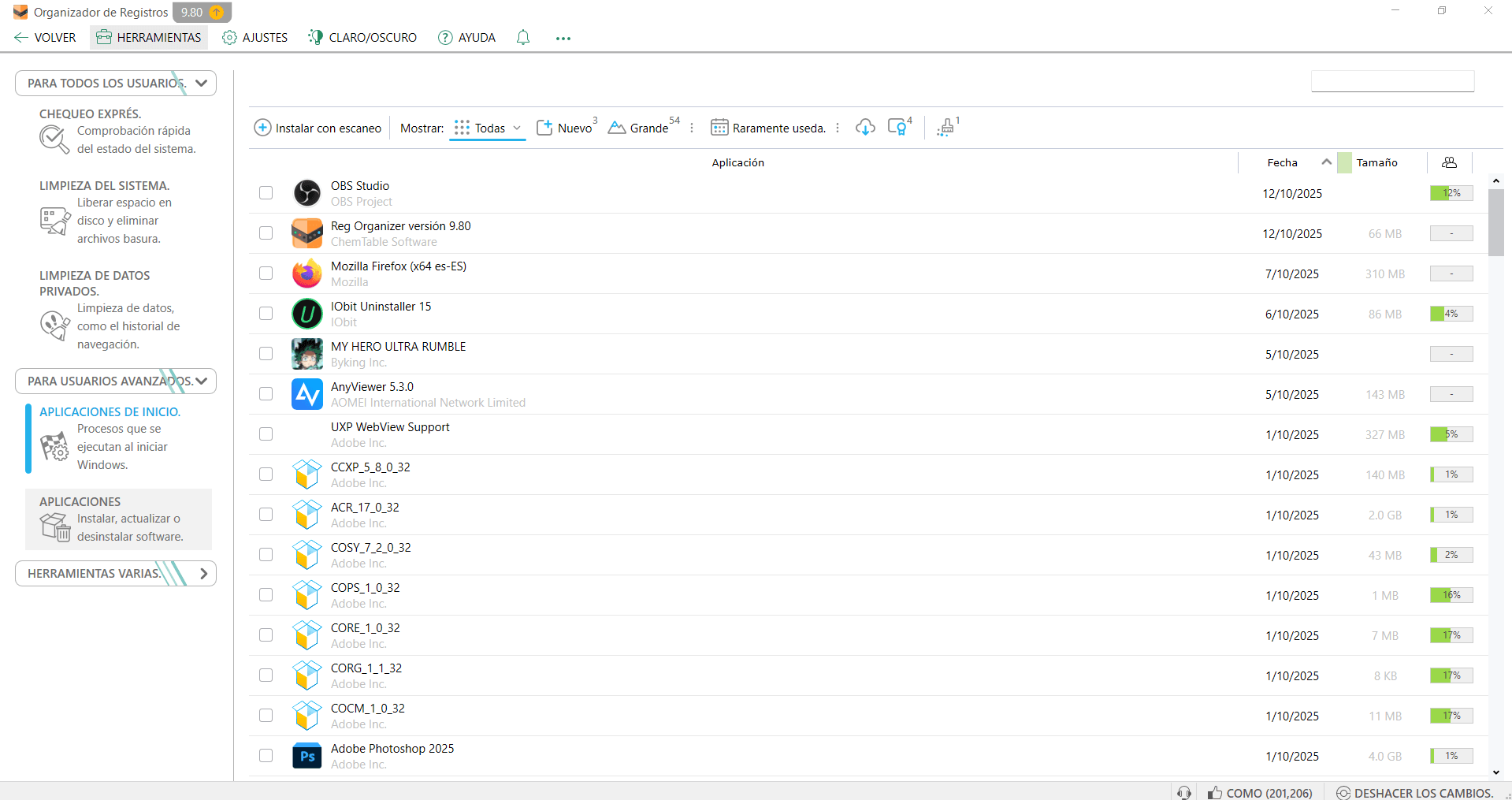Click the list vertical scrollbar thumb

pos(1495,222)
